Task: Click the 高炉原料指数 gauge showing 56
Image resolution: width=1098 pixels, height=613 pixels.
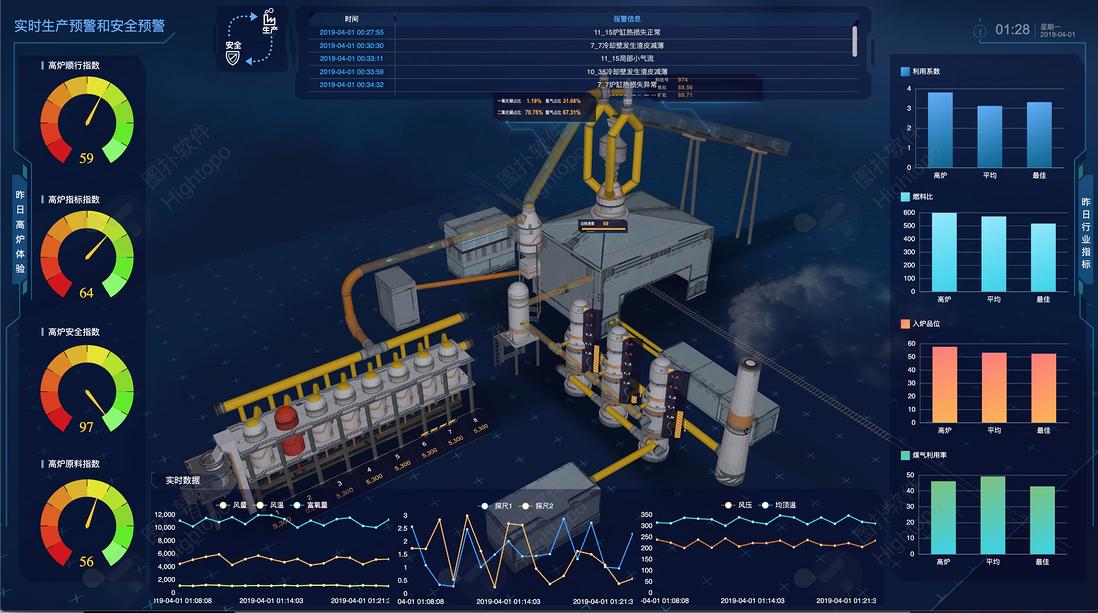Action: point(87,523)
